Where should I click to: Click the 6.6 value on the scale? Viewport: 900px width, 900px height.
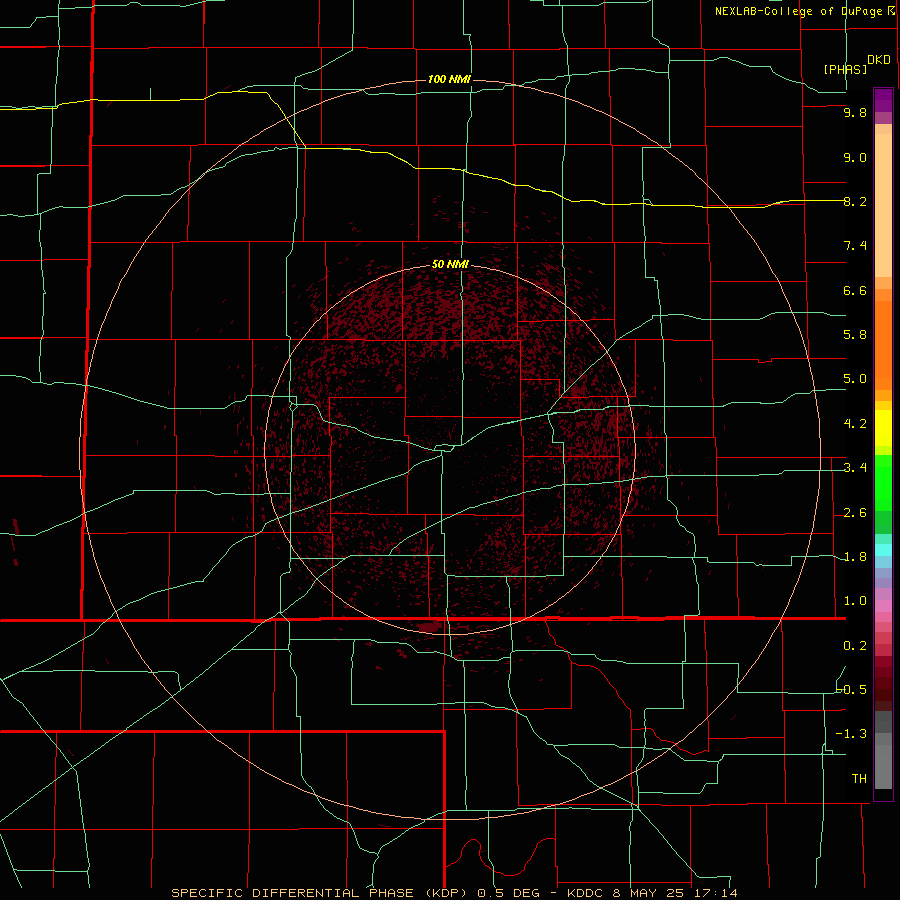tap(855, 290)
